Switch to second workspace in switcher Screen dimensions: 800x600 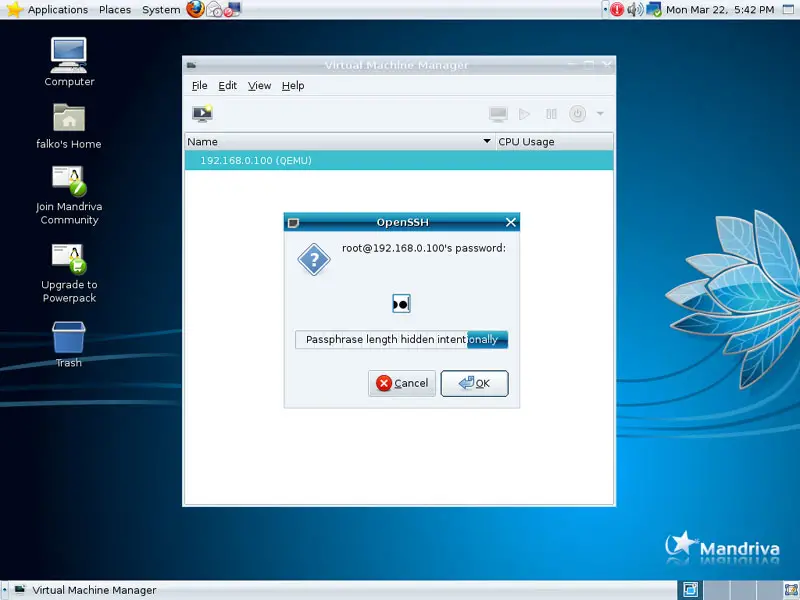coord(716,590)
